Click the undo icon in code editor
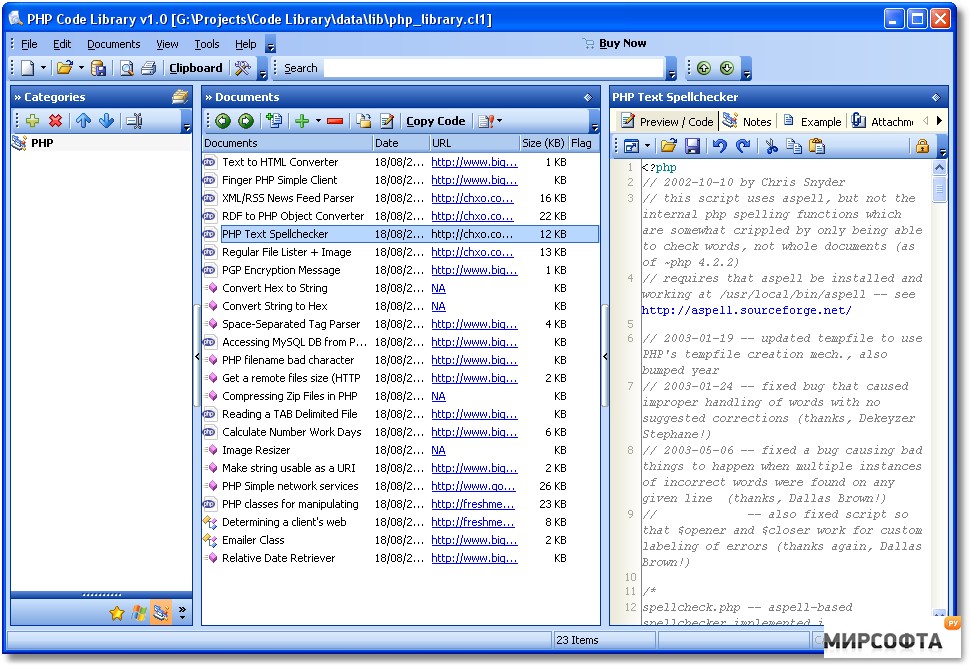971x668 pixels. 720,146
